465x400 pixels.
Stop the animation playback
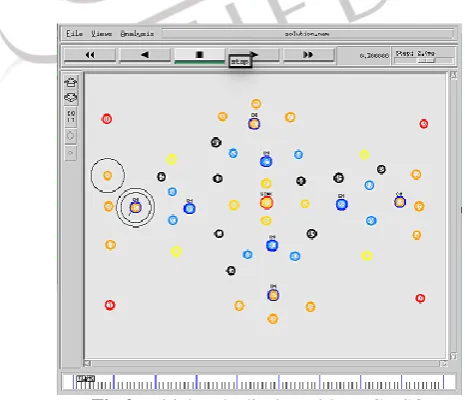coord(200,55)
